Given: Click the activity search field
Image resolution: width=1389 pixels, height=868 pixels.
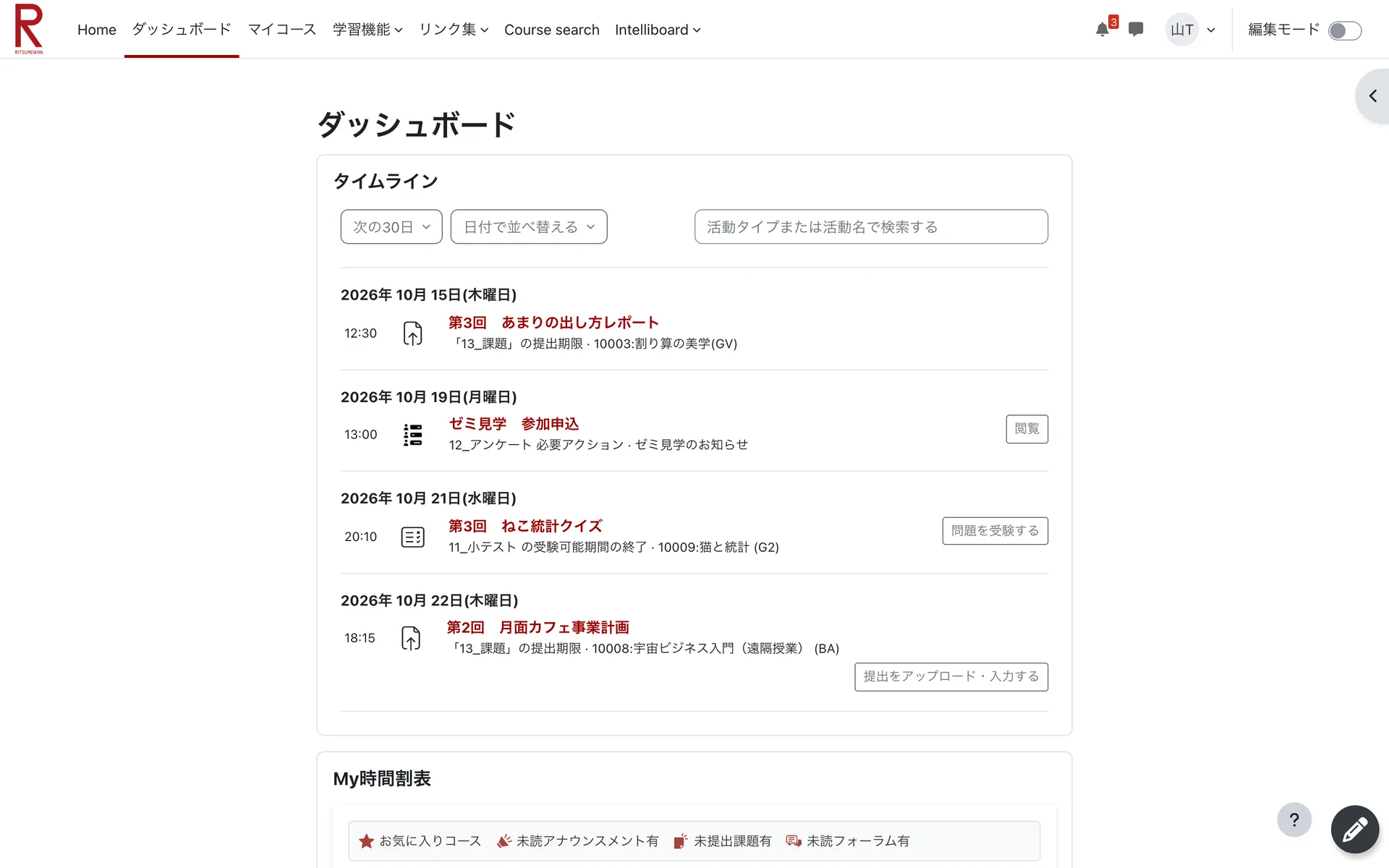Looking at the screenshot, I should click(871, 227).
